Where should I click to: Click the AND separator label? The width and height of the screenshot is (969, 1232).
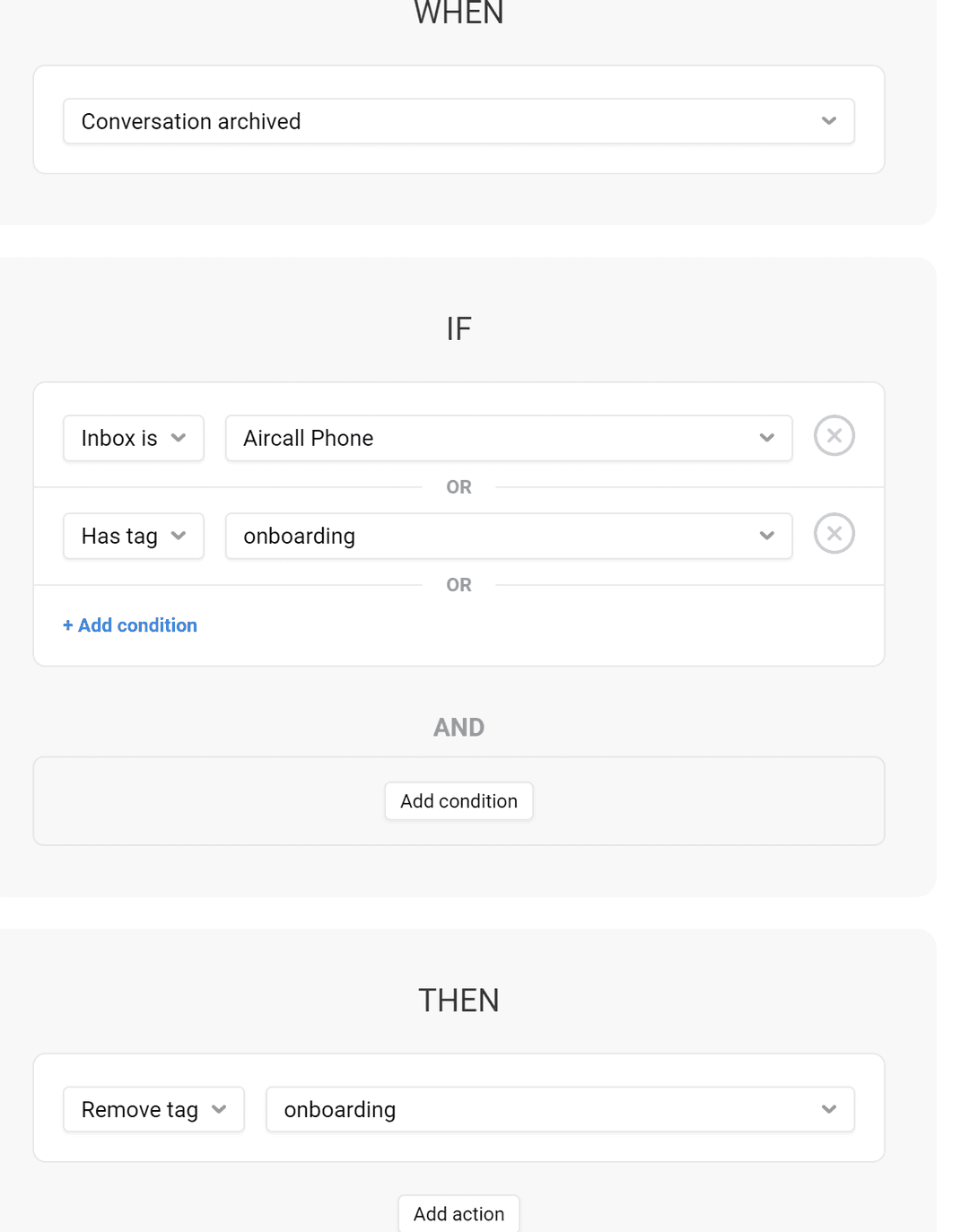click(458, 727)
